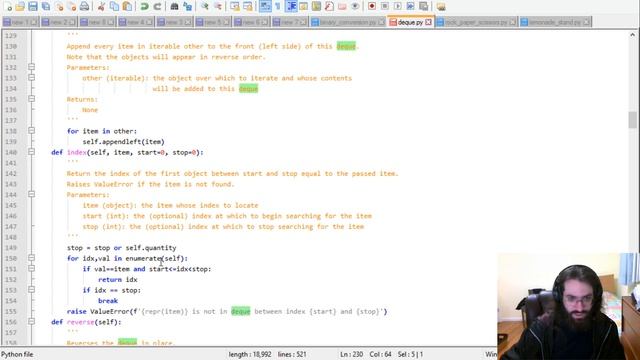Click 'length : 18,992' in the status bar
The width and height of the screenshot is (640, 360).
pos(250,354)
